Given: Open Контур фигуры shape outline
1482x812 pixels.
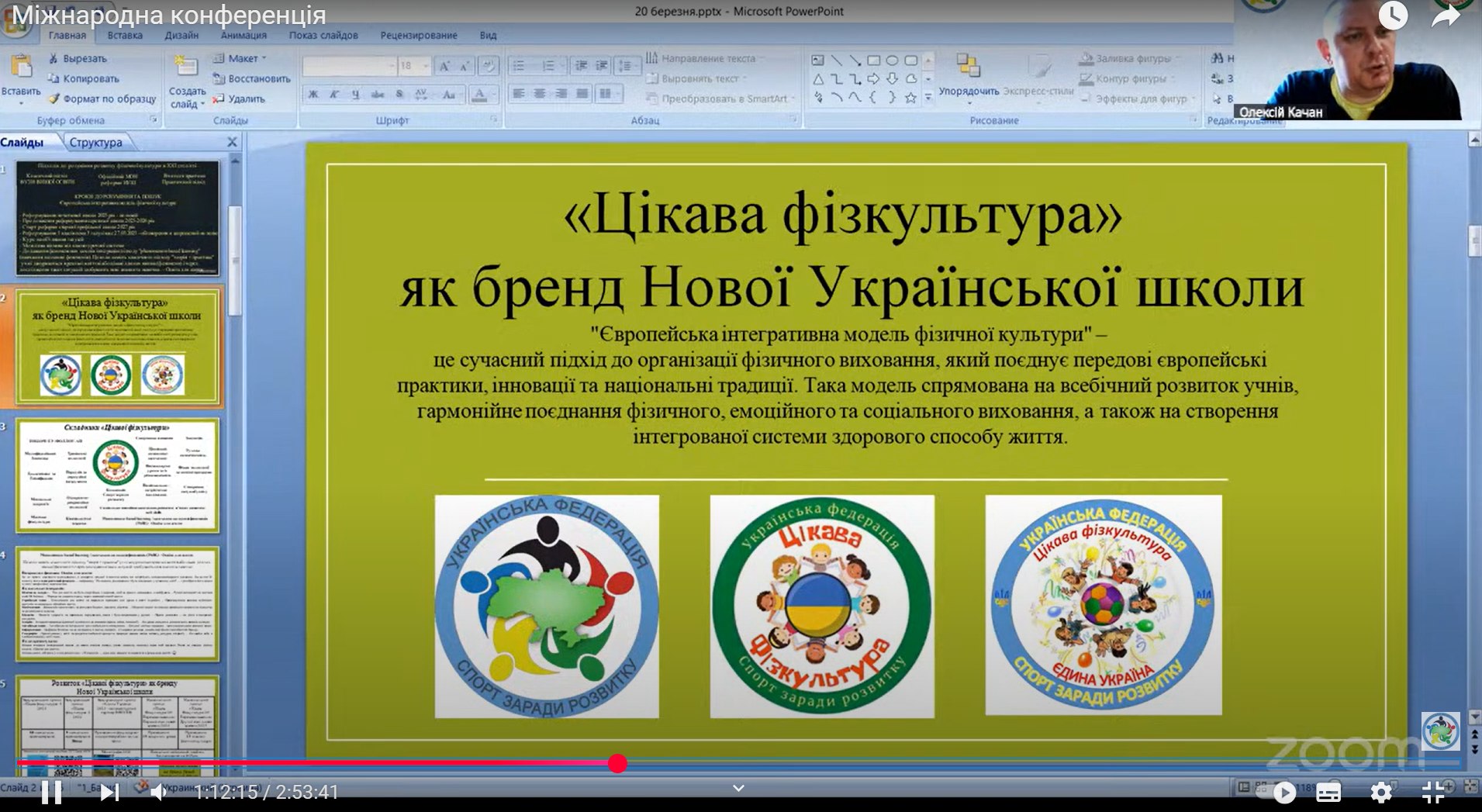Looking at the screenshot, I should pyautogui.click(x=1126, y=79).
